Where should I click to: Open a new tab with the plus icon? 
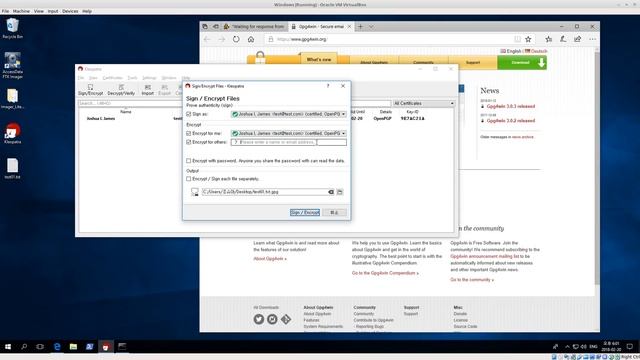click(x=360, y=27)
